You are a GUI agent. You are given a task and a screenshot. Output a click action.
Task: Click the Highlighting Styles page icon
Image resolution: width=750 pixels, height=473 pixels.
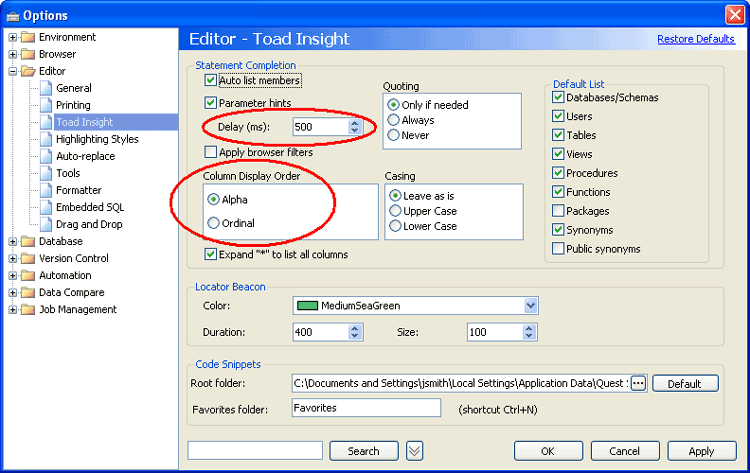click(x=46, y=139)
